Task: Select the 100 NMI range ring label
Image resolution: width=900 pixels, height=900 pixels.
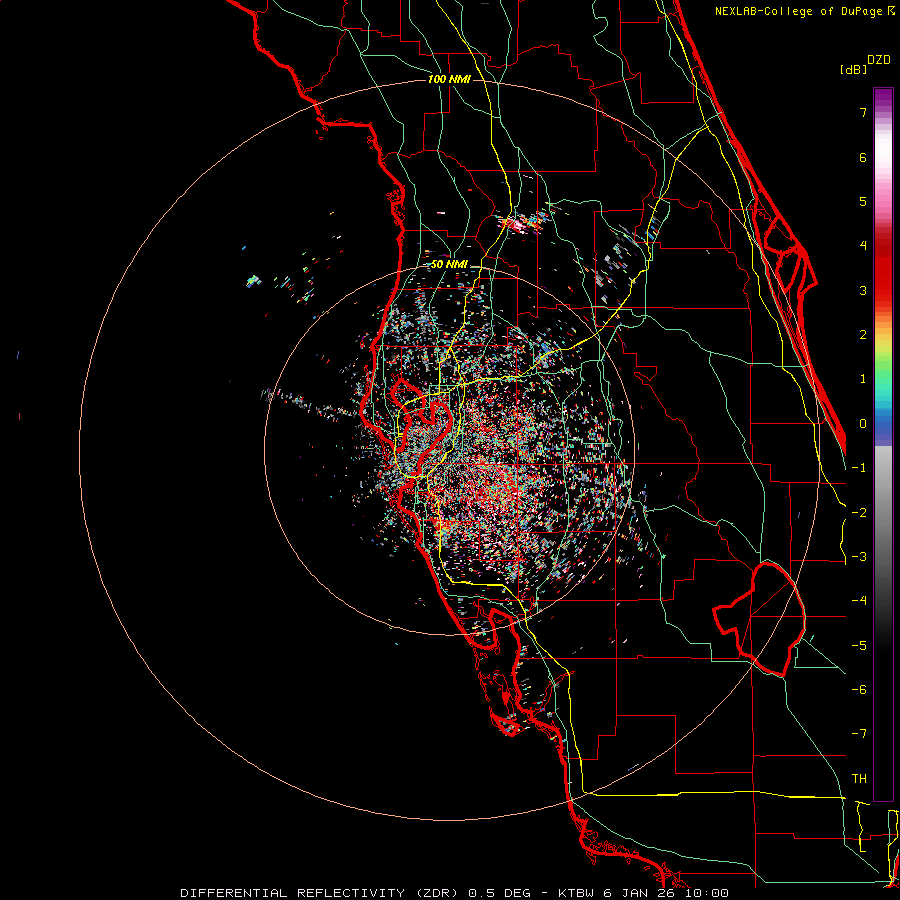Action: click(x=449, y=79)
